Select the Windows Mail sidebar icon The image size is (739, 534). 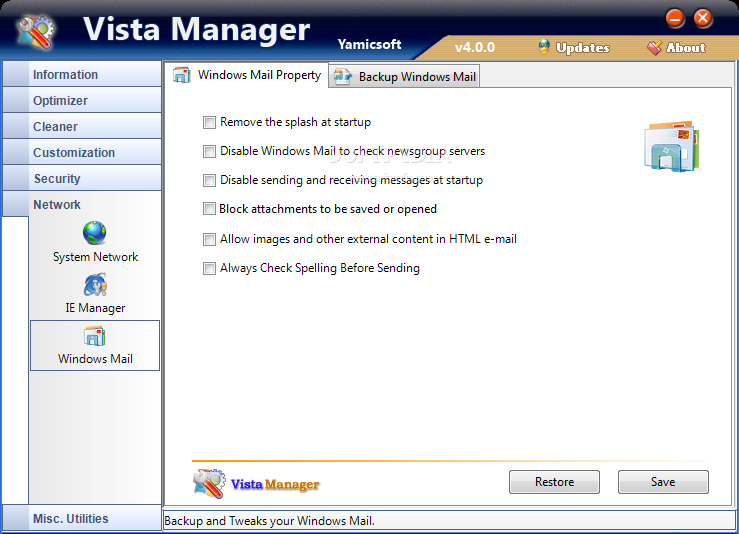coord(95,337)
